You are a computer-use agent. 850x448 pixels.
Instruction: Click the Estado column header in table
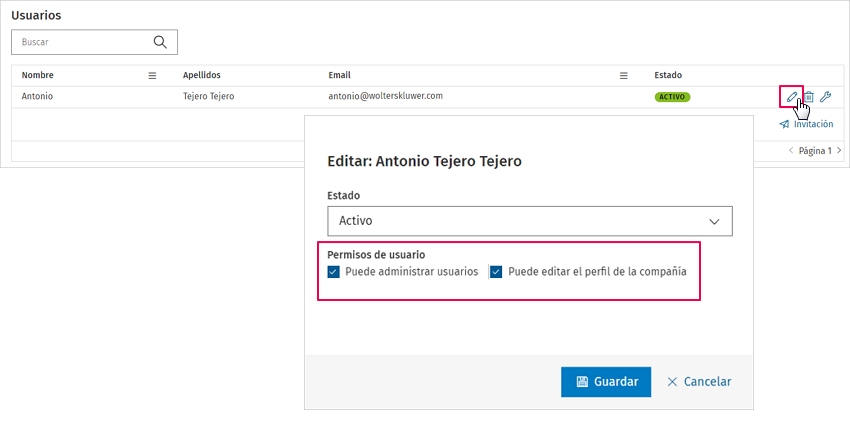[668, 75]
